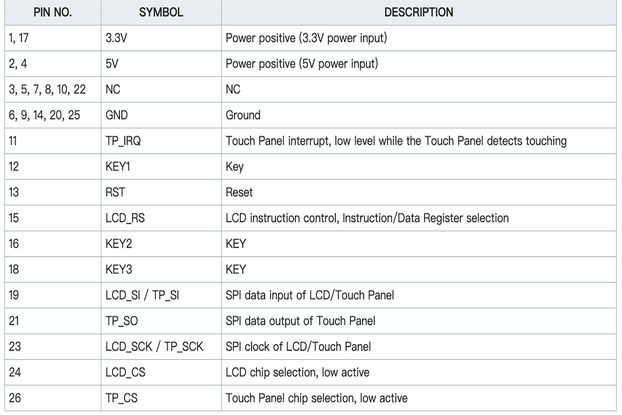Click the Ground description cell
This screenshot has height=415, width=622.
click(419, 115)
